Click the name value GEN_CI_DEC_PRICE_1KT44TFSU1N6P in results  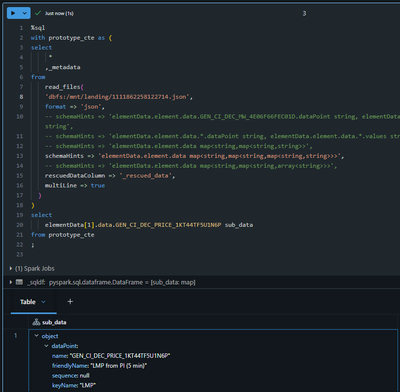coord(120,356)
